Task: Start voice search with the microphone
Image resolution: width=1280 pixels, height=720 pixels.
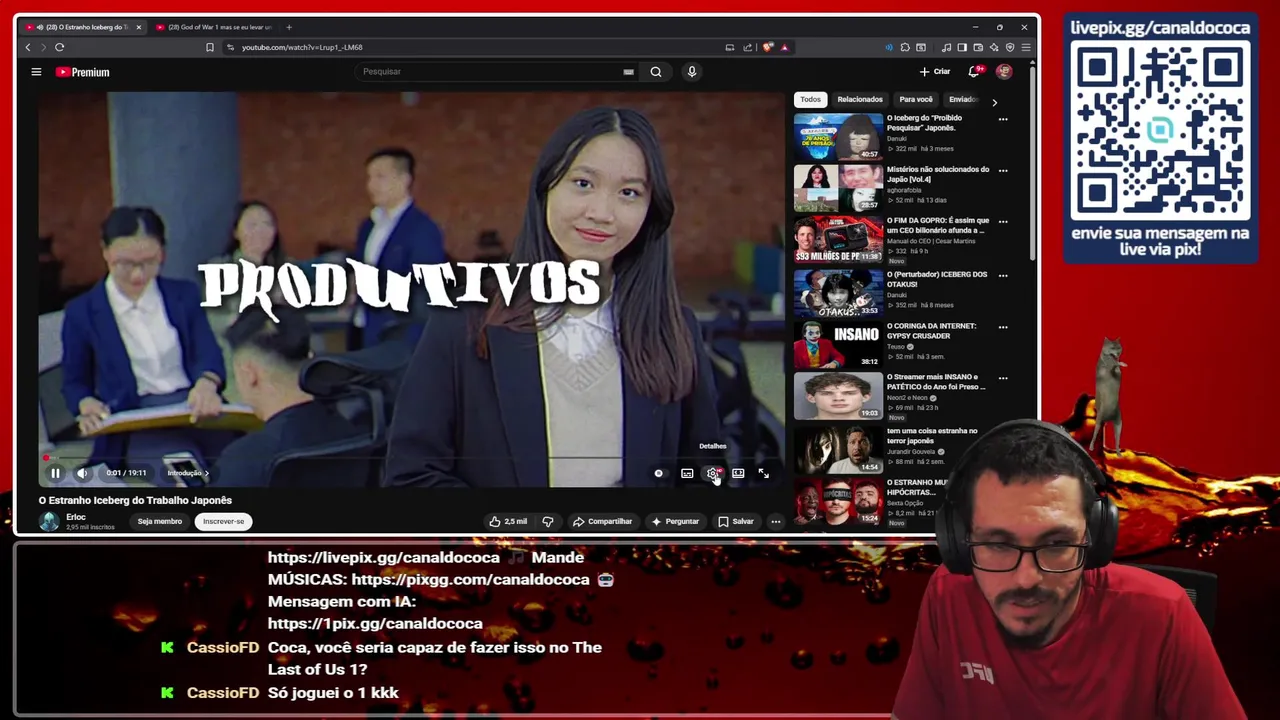Action: click(691, 72)
